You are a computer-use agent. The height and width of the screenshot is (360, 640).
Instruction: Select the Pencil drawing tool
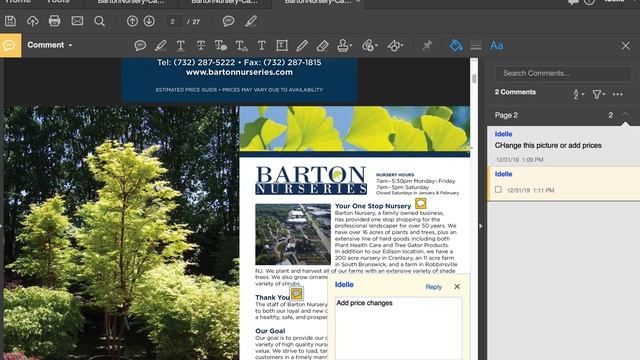tap(302, 45)
